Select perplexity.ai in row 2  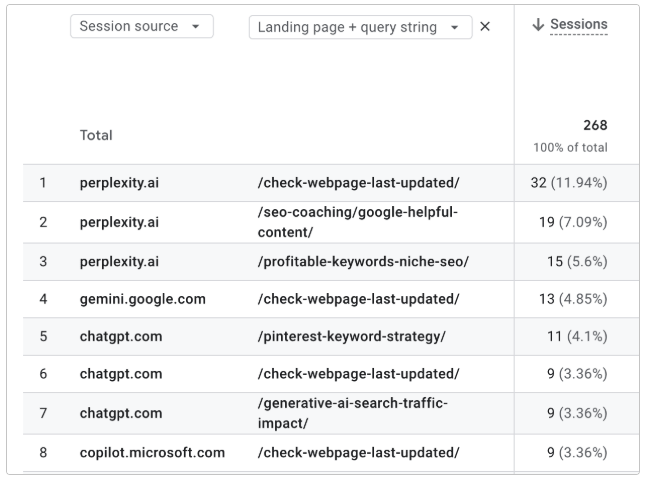tap(119, 222)
